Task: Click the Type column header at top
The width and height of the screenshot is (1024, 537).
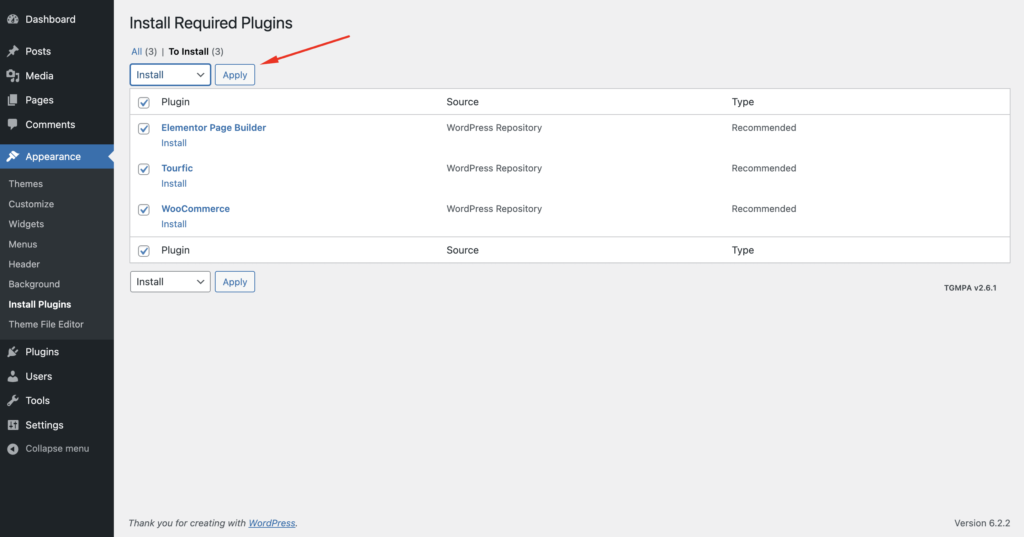Action: [743, 102]
